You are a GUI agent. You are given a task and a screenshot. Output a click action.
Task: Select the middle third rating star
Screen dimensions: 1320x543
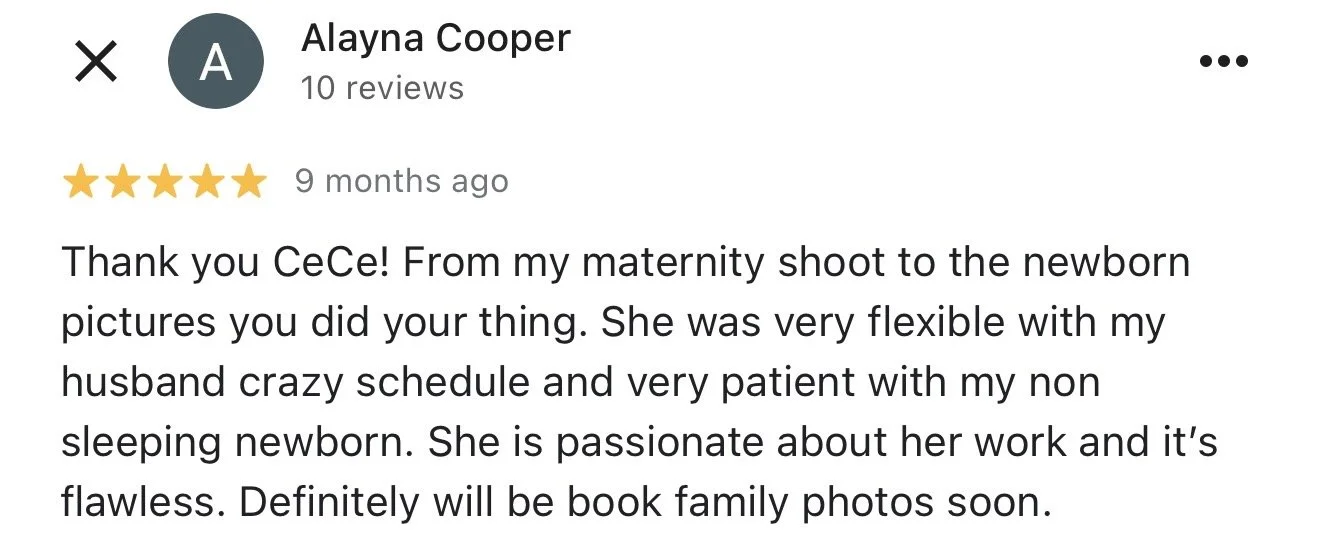pyautogui.click(x=165, y=182)
